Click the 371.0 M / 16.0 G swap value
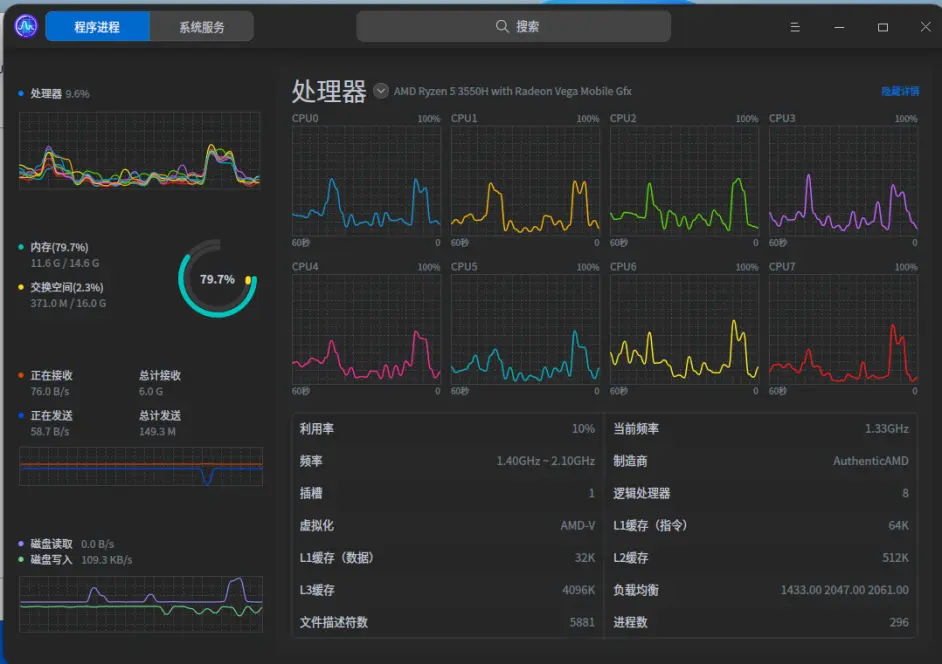Viewport: 942px width, 664px height. (68, 303)
